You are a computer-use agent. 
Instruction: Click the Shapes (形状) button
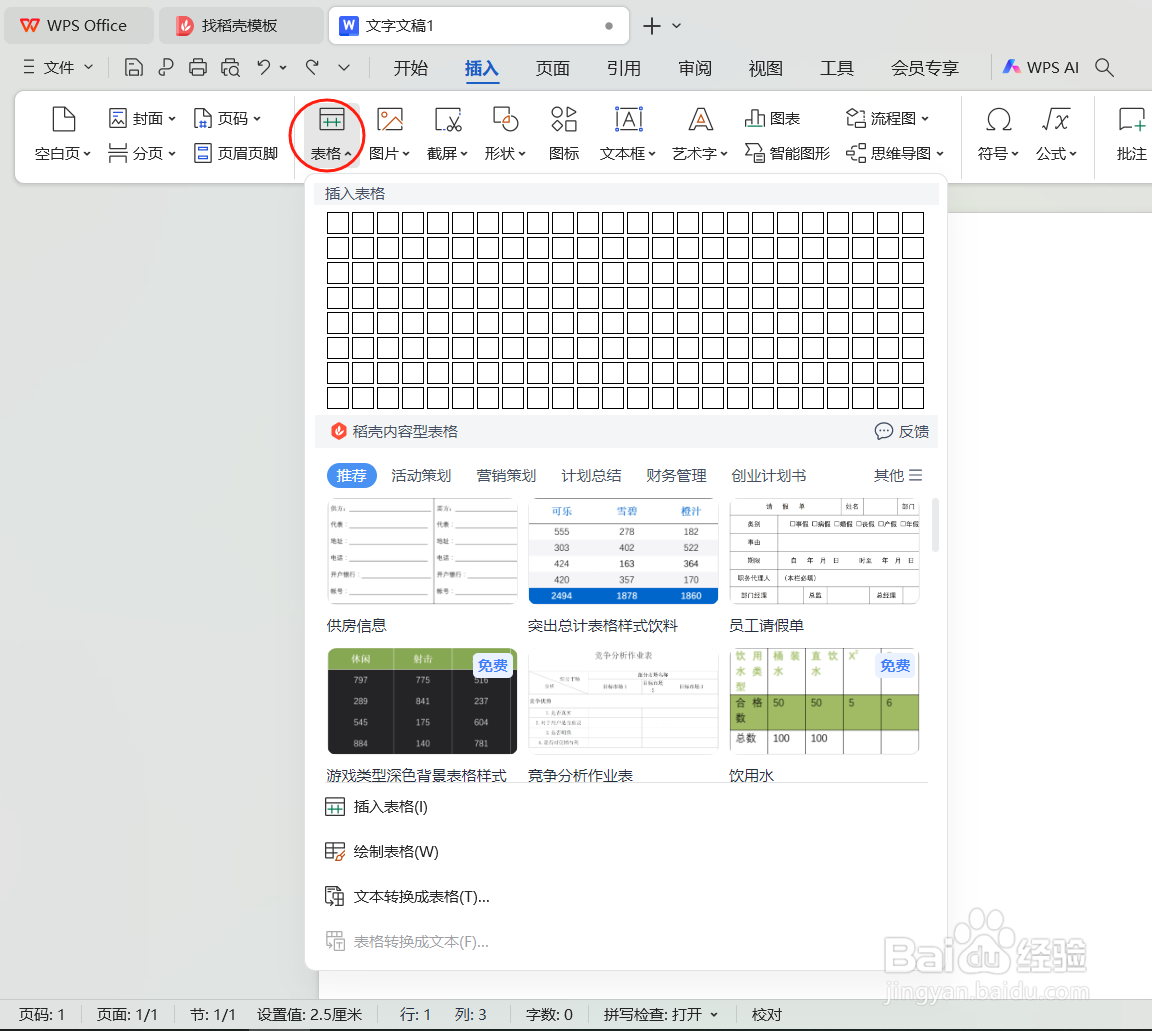tap(505, 134)
